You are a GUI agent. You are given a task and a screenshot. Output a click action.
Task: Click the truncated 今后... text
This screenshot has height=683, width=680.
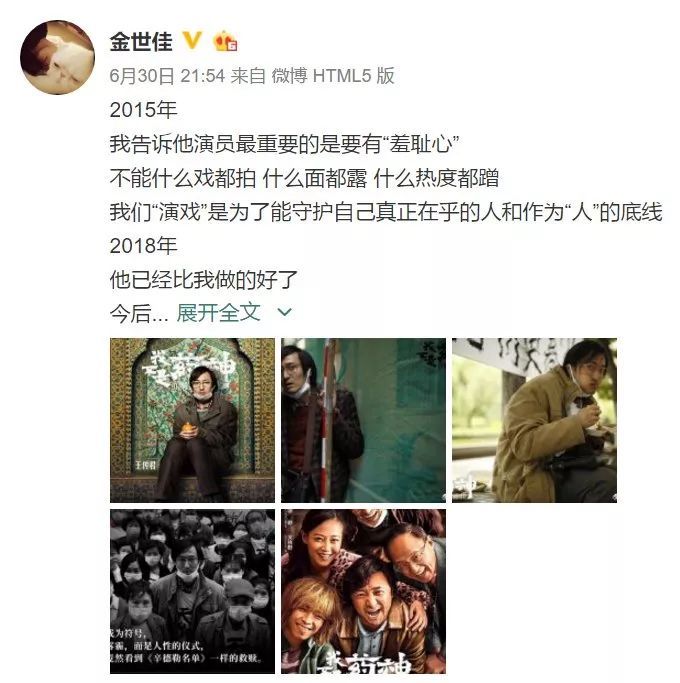tap(139, 313)
